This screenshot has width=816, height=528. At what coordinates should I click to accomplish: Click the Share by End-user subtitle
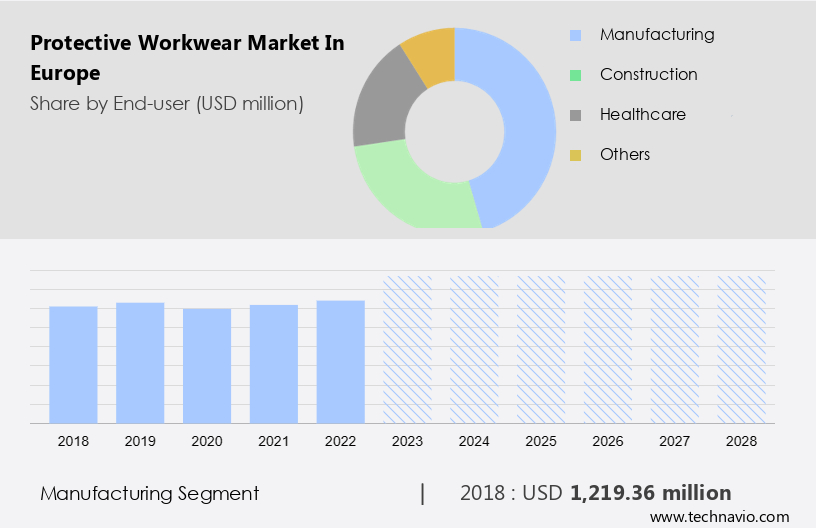167,103
